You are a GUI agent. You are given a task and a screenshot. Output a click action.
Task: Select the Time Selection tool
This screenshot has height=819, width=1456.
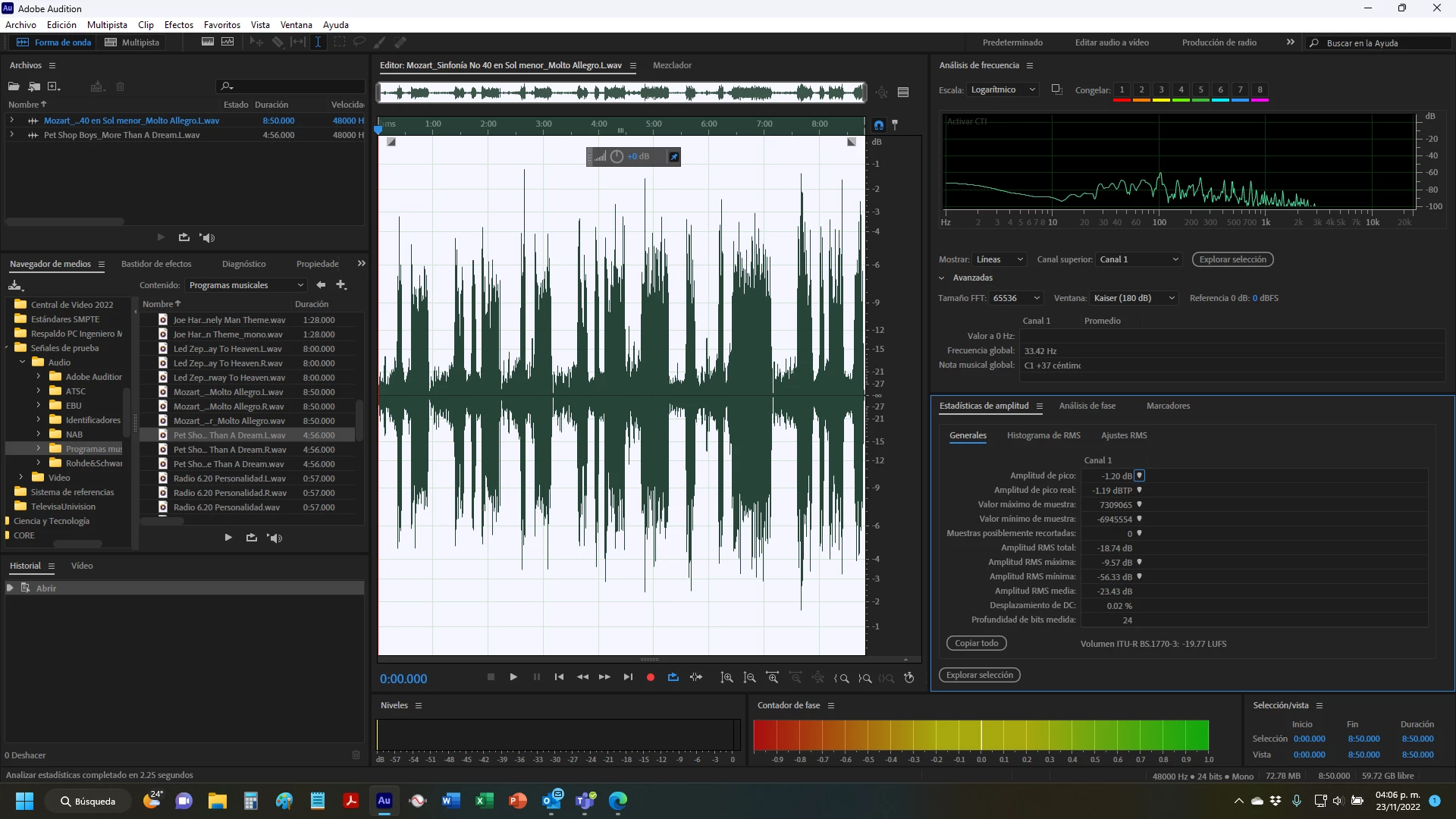coord(318,42)
